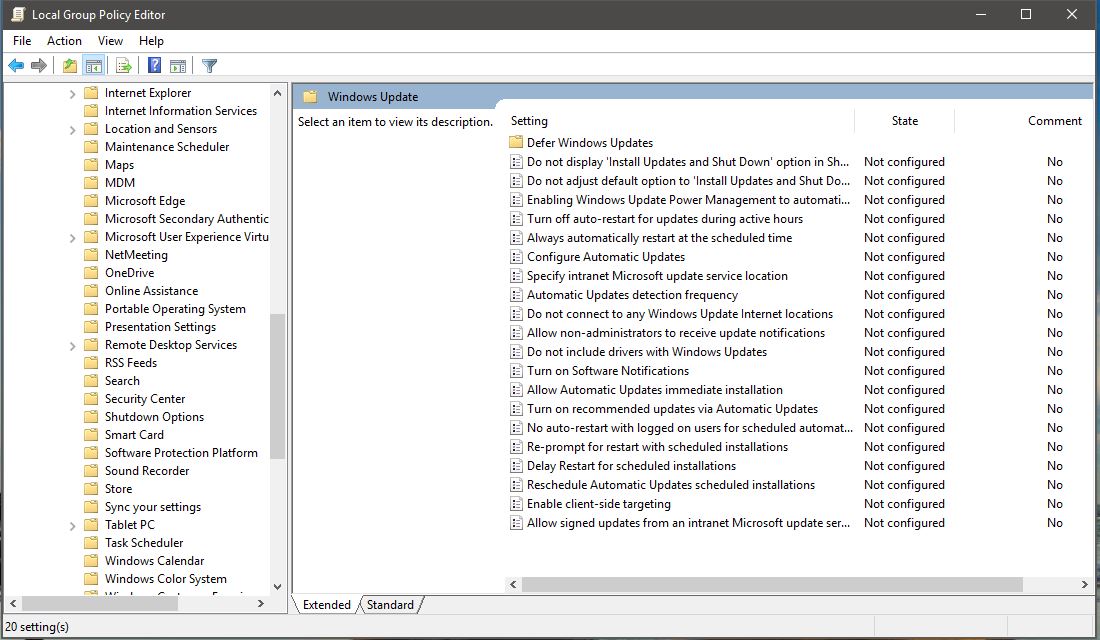Click the folder icon next to Smart Card
1100x640 pixels.
pyautogui.click(x=90, y=434)
